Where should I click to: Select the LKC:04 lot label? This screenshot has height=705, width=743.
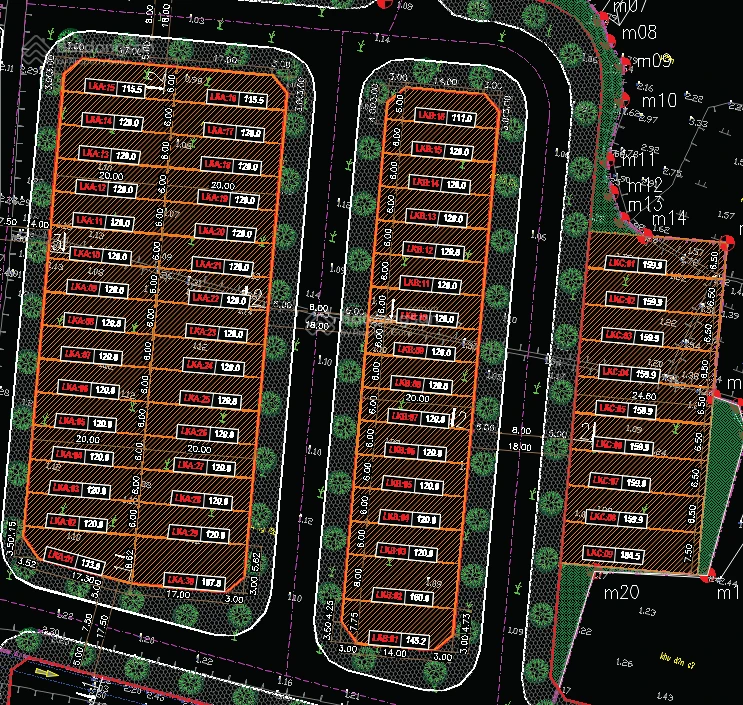pos(615,372)
